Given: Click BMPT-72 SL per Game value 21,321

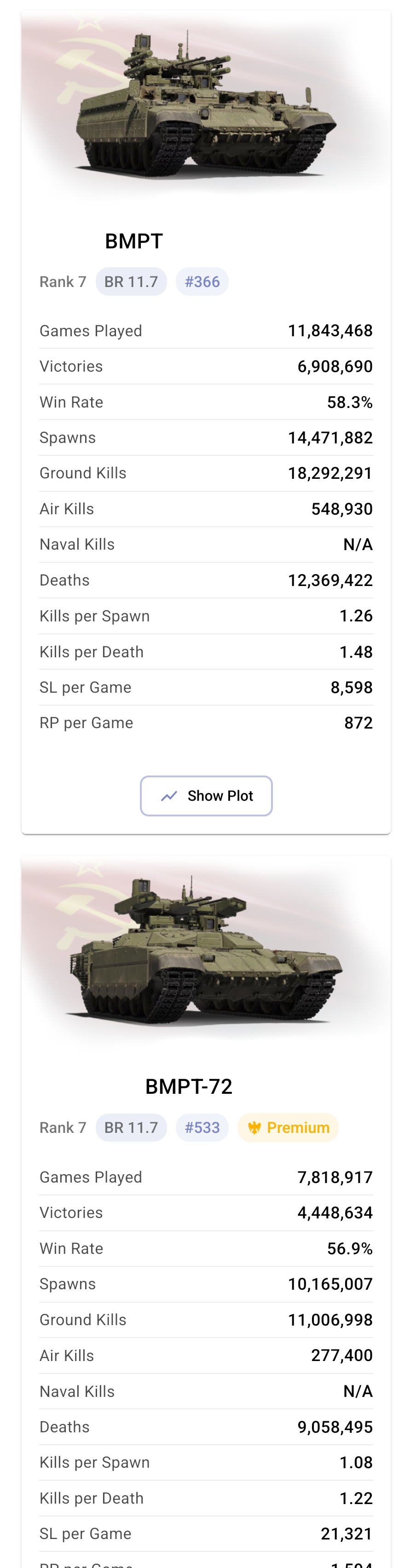Looking at the screenshot, I should point(347,1534).
